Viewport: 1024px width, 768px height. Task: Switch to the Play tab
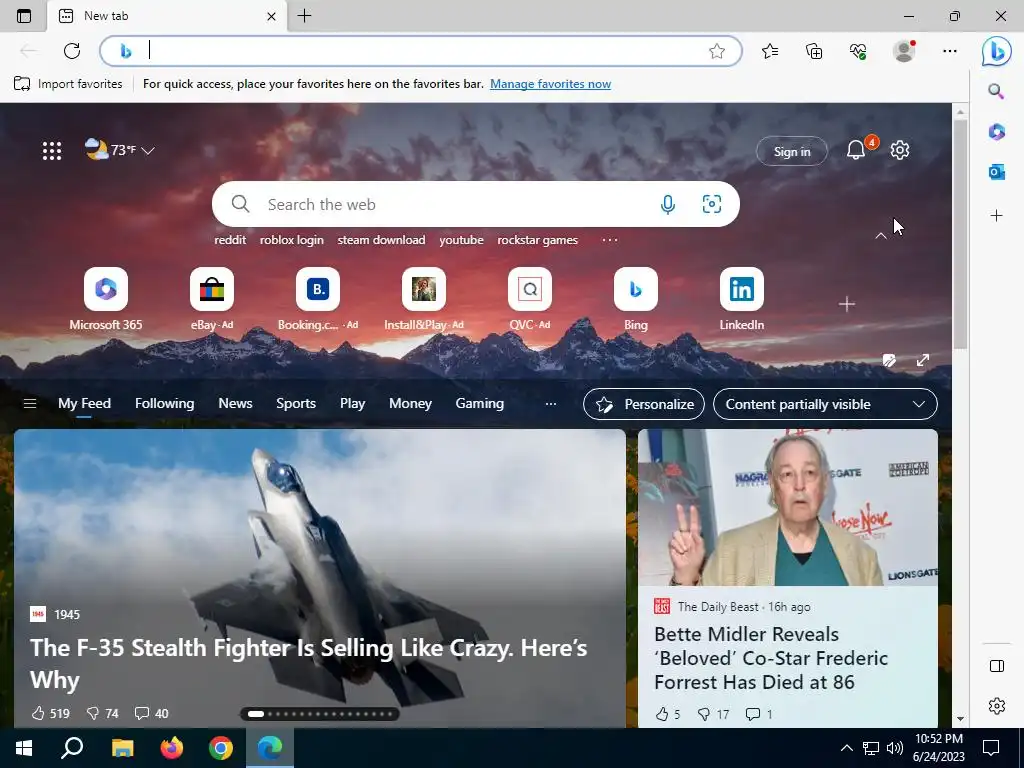point(352,404)
